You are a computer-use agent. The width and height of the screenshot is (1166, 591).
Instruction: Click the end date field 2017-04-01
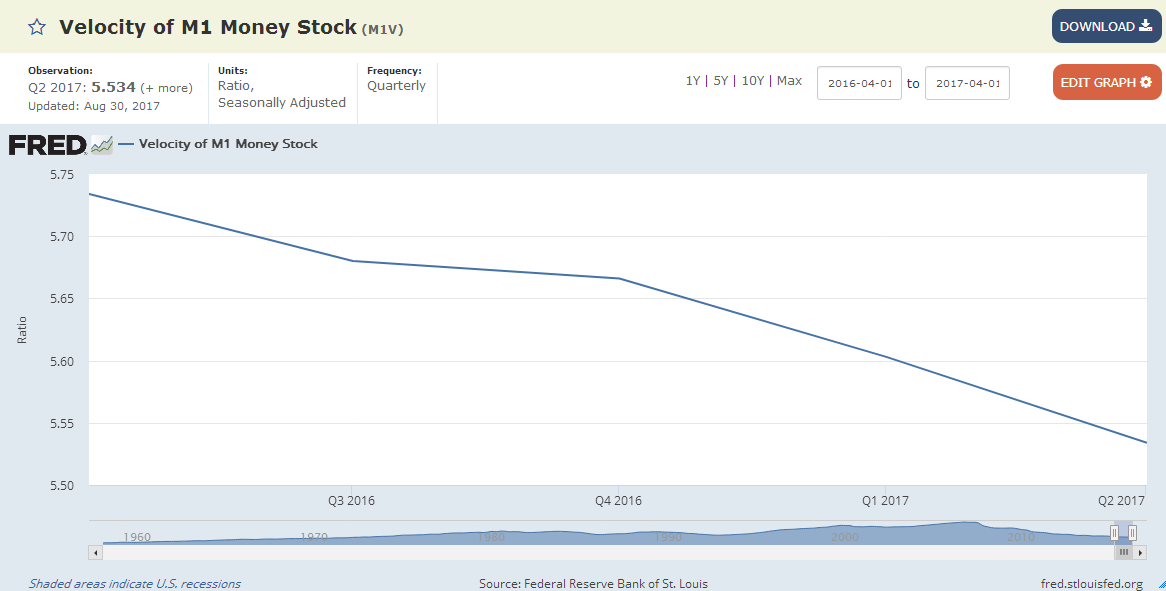967,83
